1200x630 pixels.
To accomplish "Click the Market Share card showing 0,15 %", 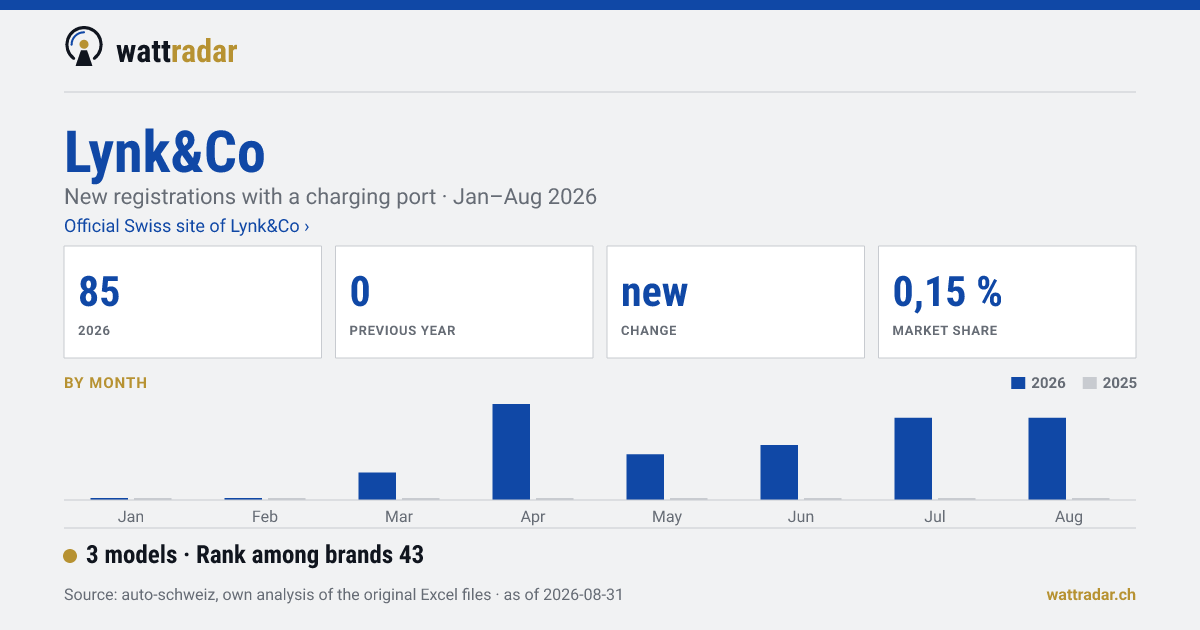I will (x=1007, y=302).
